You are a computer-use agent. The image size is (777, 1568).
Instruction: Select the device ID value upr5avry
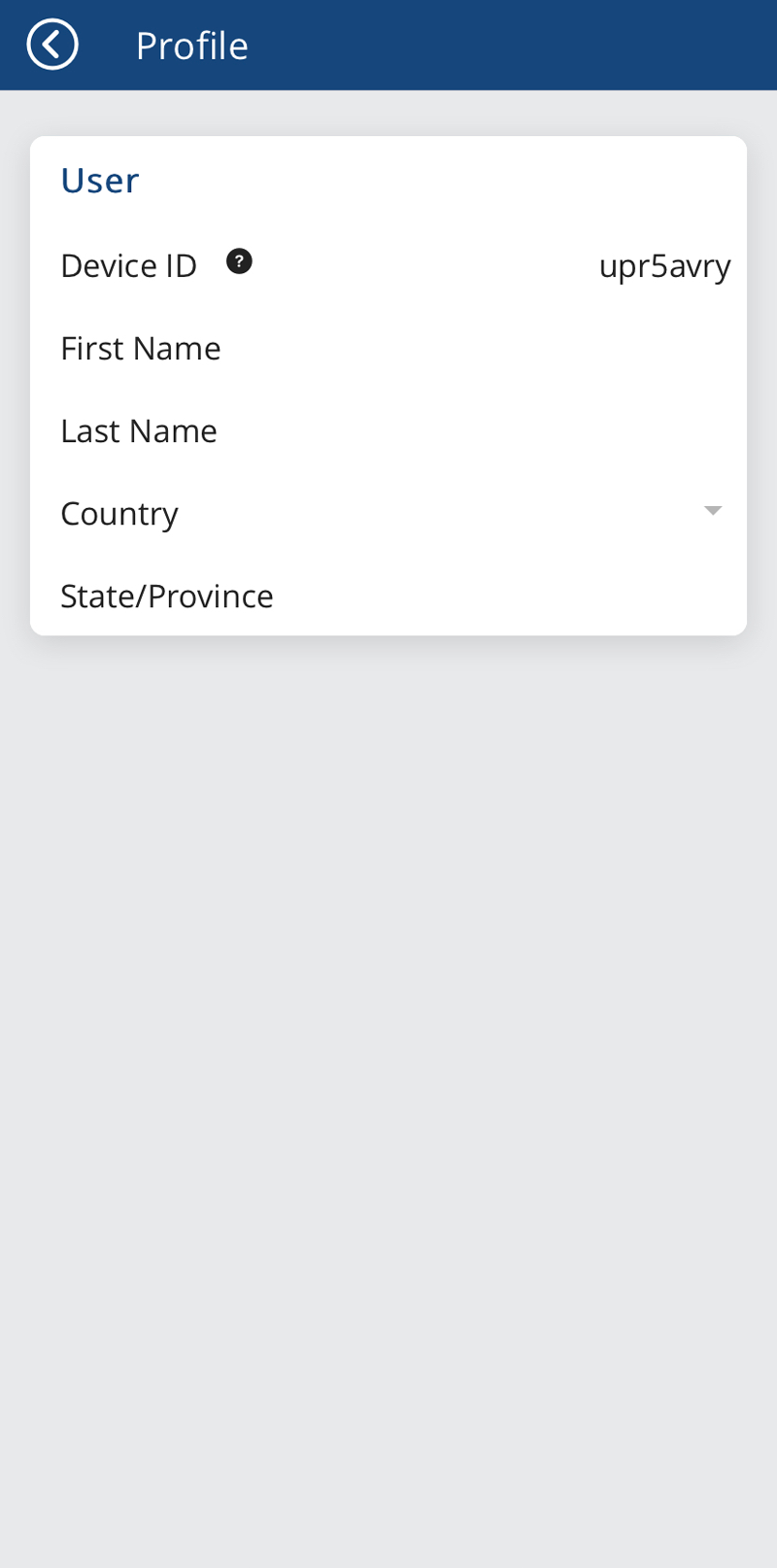point(664,266)
